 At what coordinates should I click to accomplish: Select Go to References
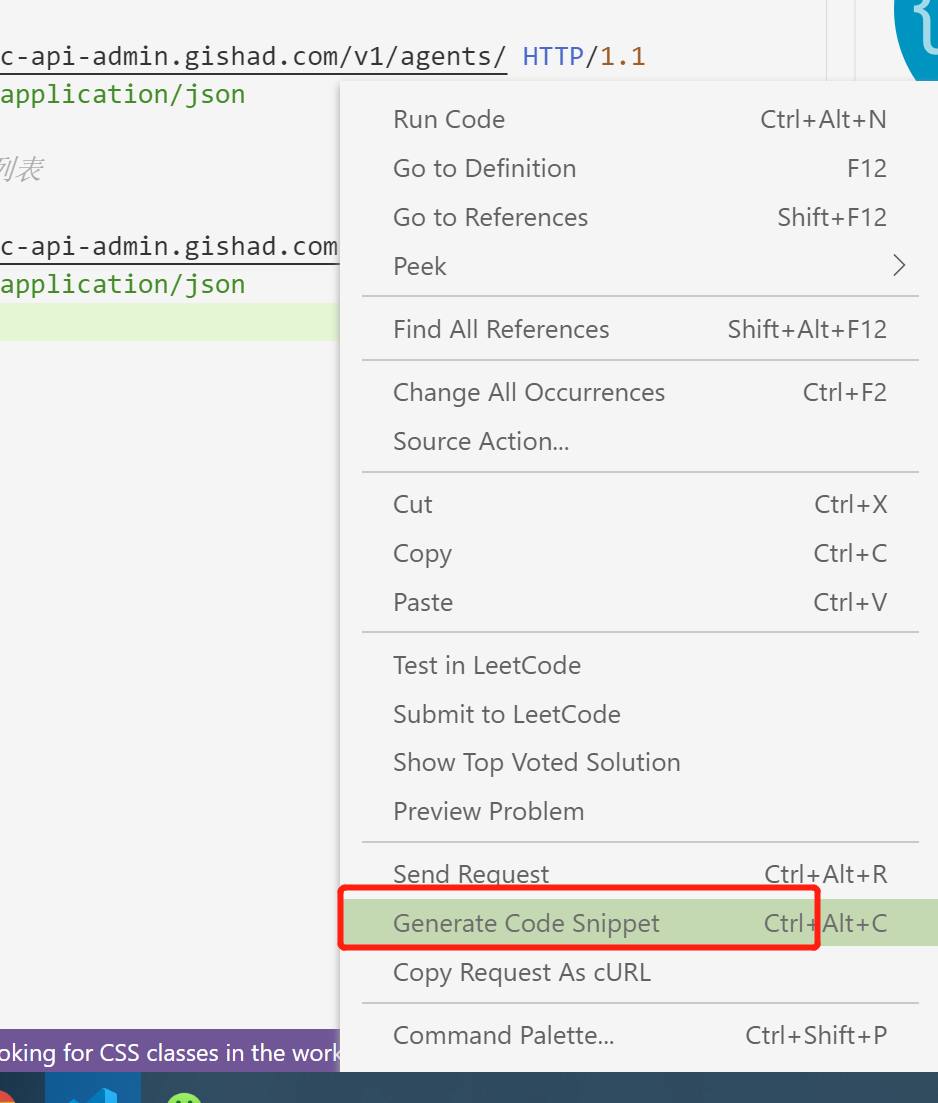click(490, 218)
